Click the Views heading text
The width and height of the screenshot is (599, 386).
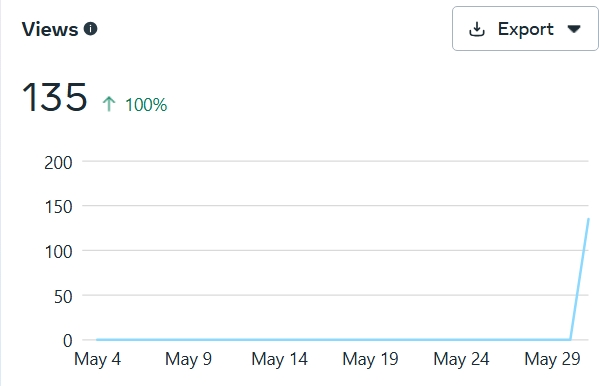pyautogui.click(x=50, y=29)
